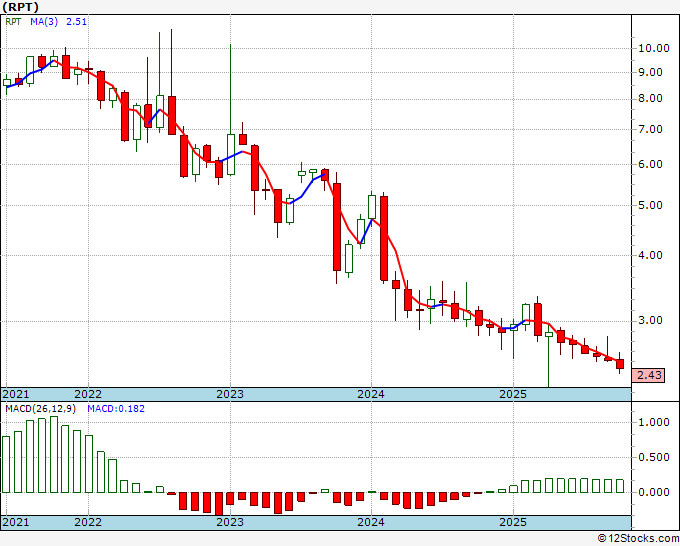This screenshot has width=680, height=546.
Task: Click the 2023 label on MACD timeline
Action: [230, 522]
